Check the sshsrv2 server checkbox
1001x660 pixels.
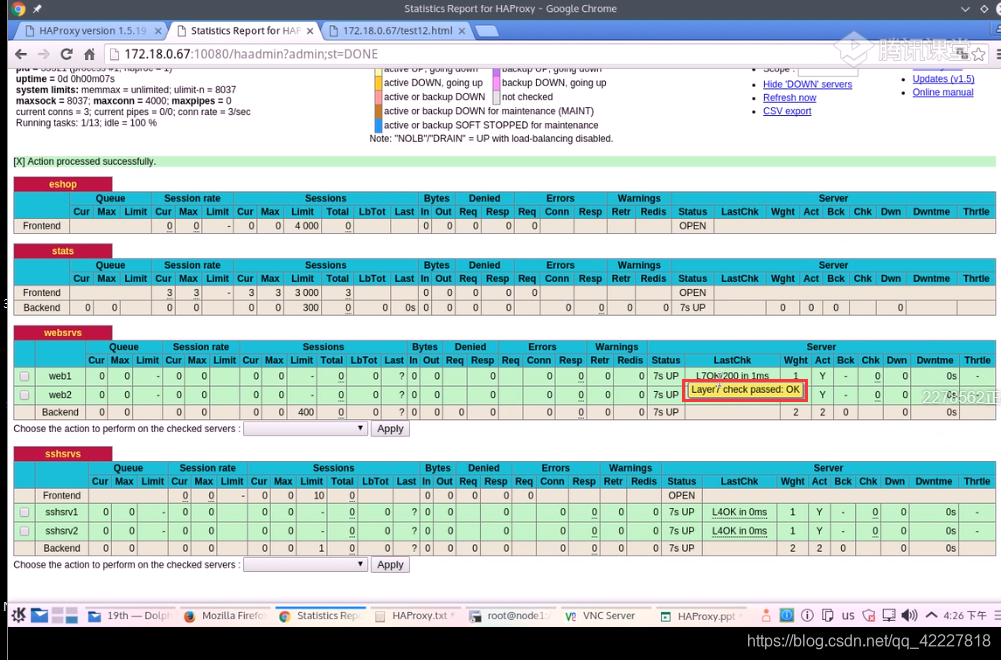[x=24, y=531]
